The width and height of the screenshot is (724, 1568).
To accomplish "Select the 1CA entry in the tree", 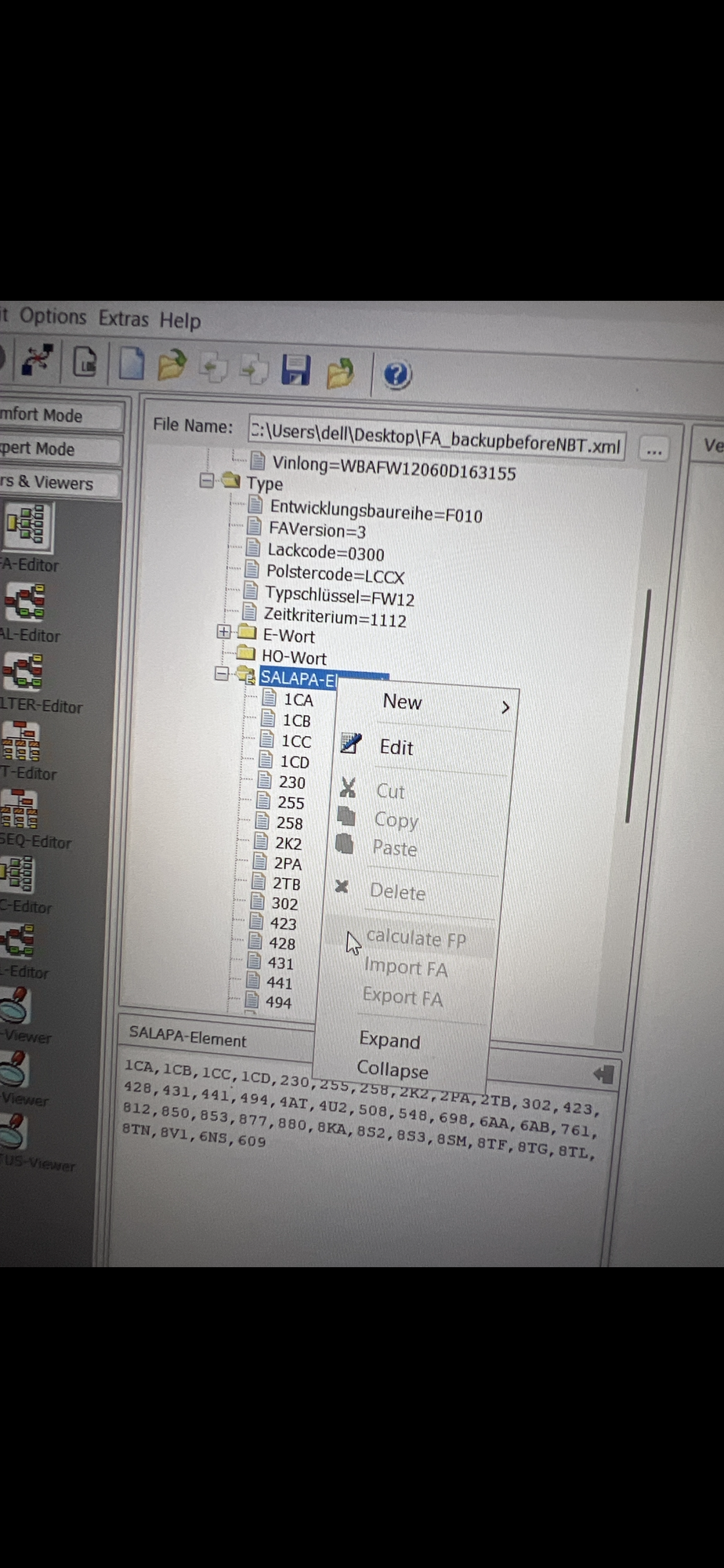I will (297, 699).
